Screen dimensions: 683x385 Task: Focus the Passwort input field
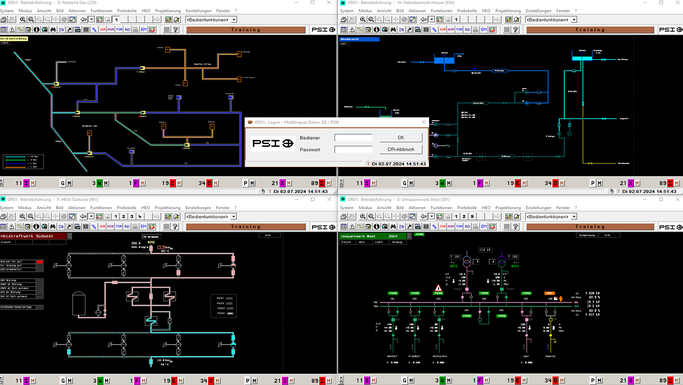click(x=353, y=149)
